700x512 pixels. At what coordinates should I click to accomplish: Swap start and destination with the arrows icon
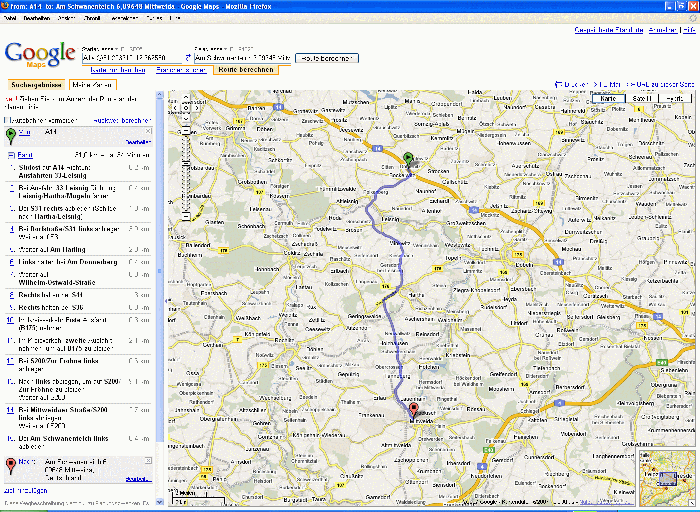click(188, 58)
